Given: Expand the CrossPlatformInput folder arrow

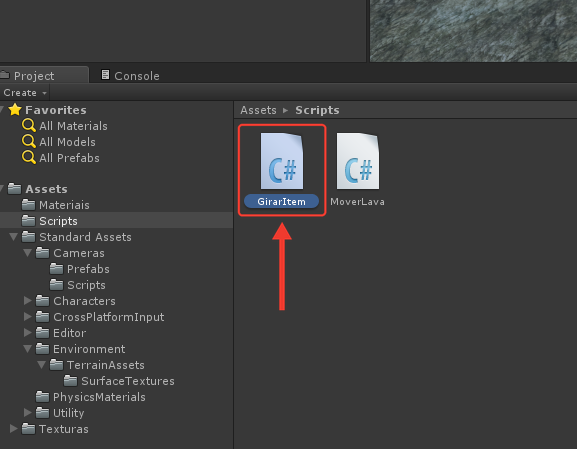Looking at the screenshot, I should click(x=28, y=317).
